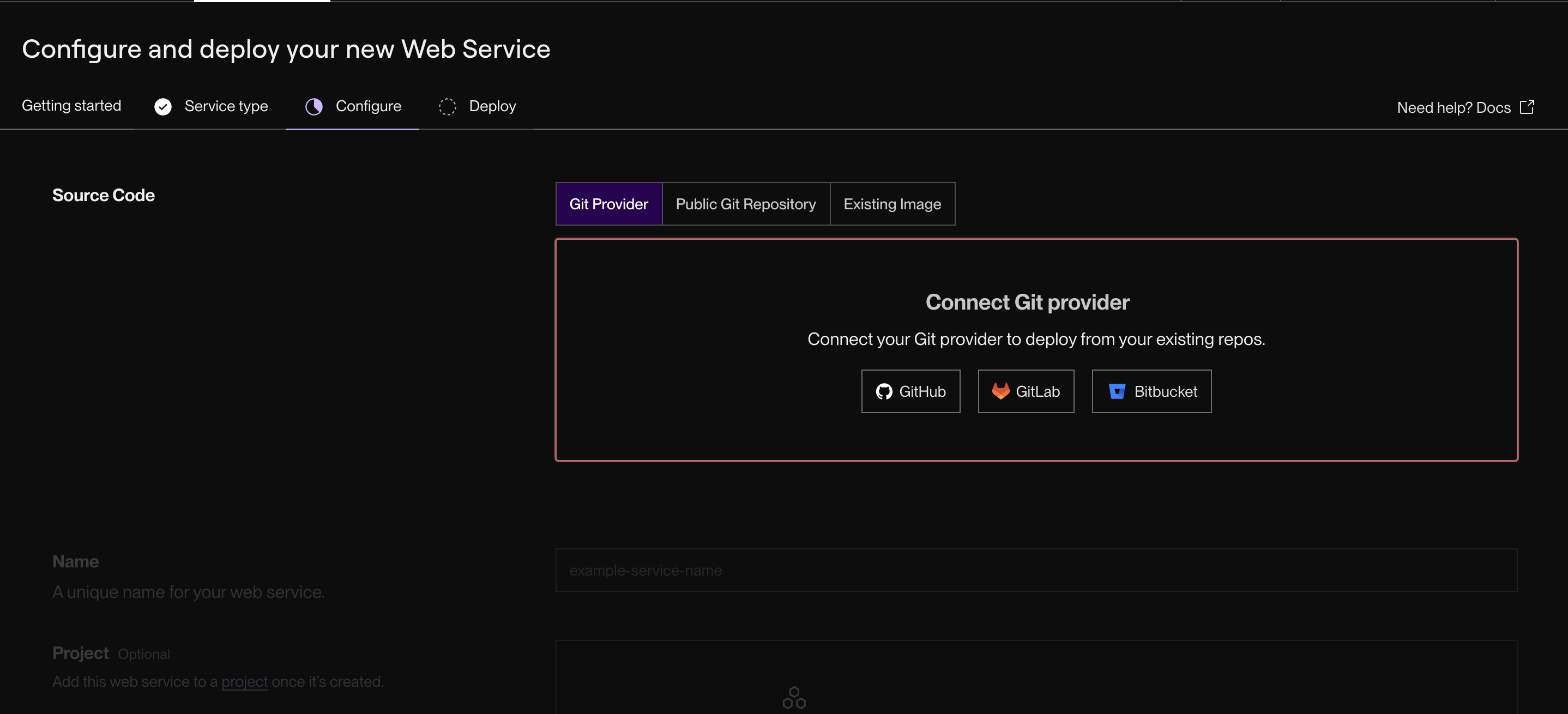1568x714 pixels.
Task: Click the GitLab fox icon
Action: tap(1000, 391)
